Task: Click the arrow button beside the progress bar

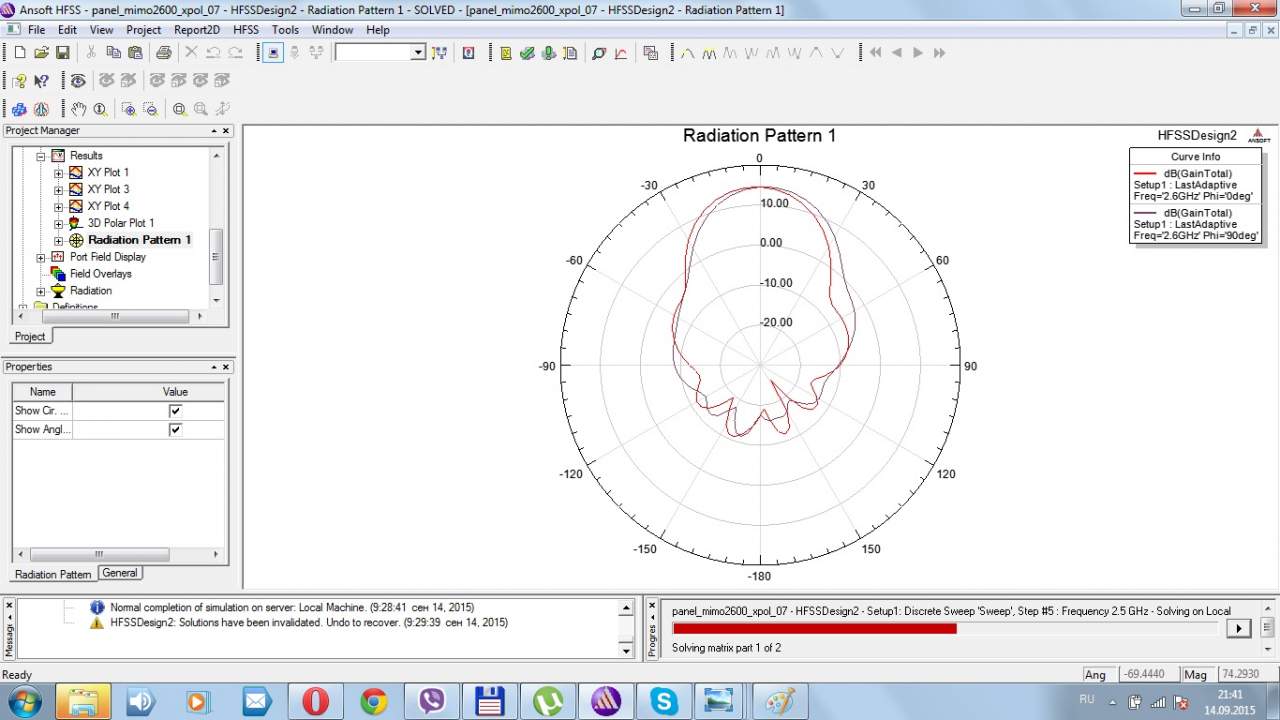Action: 1238,628
